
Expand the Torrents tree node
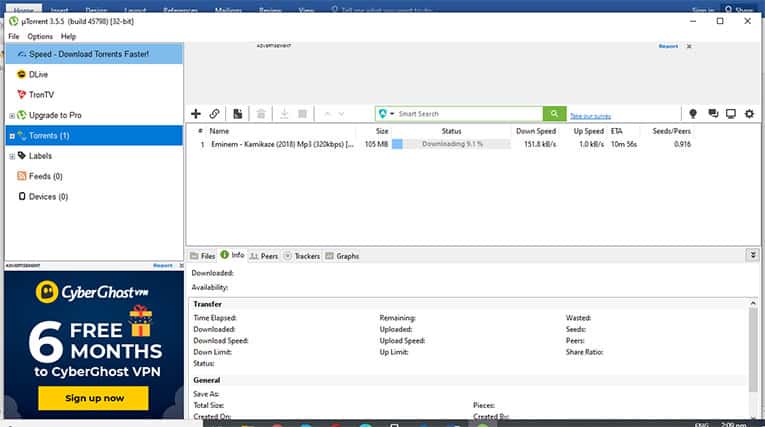click(12, 136)
